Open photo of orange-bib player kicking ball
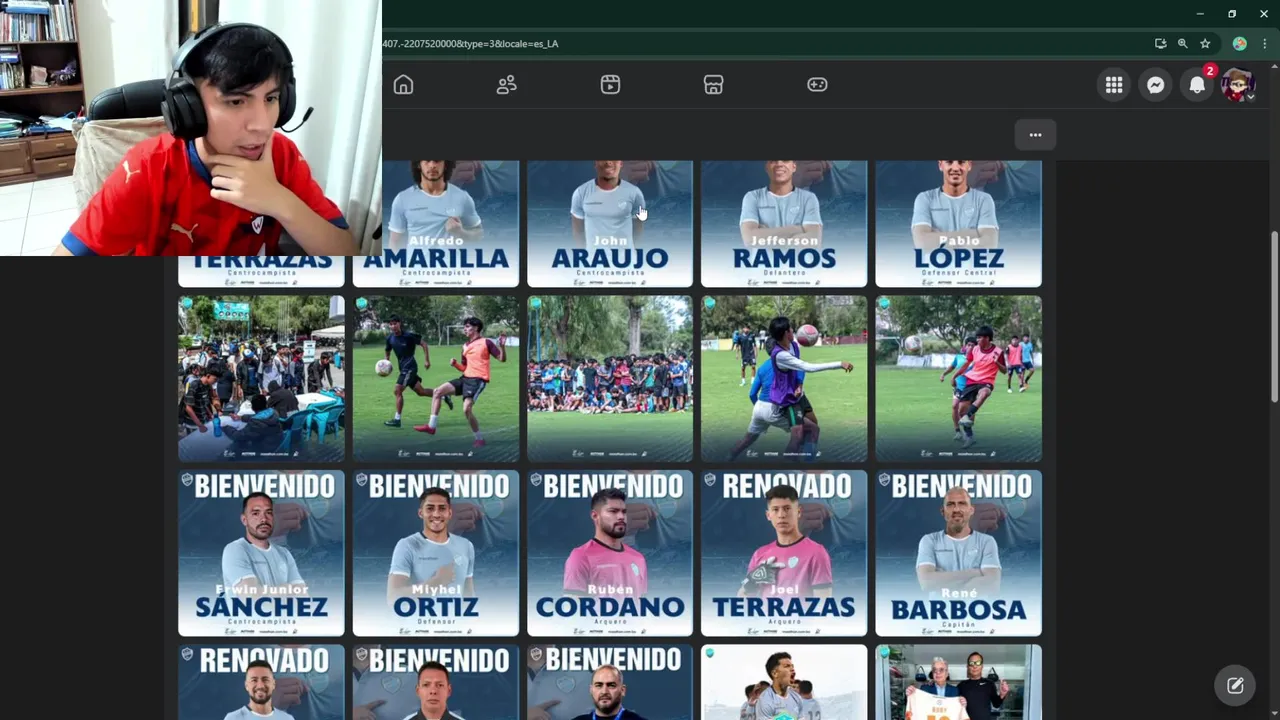Viewport: 1280px width, 720px height. (x=435, y=379)
